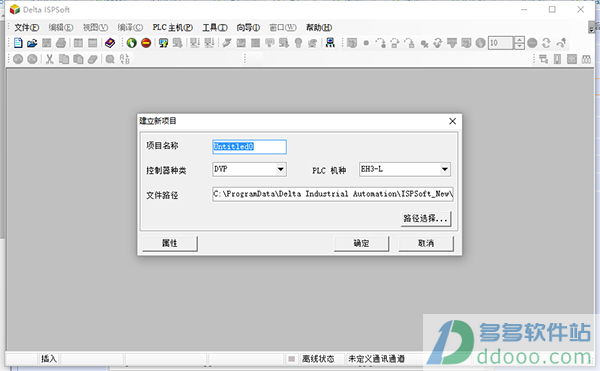Click the 插入 status bar entry
600x371 pixels.
(49, 359)
